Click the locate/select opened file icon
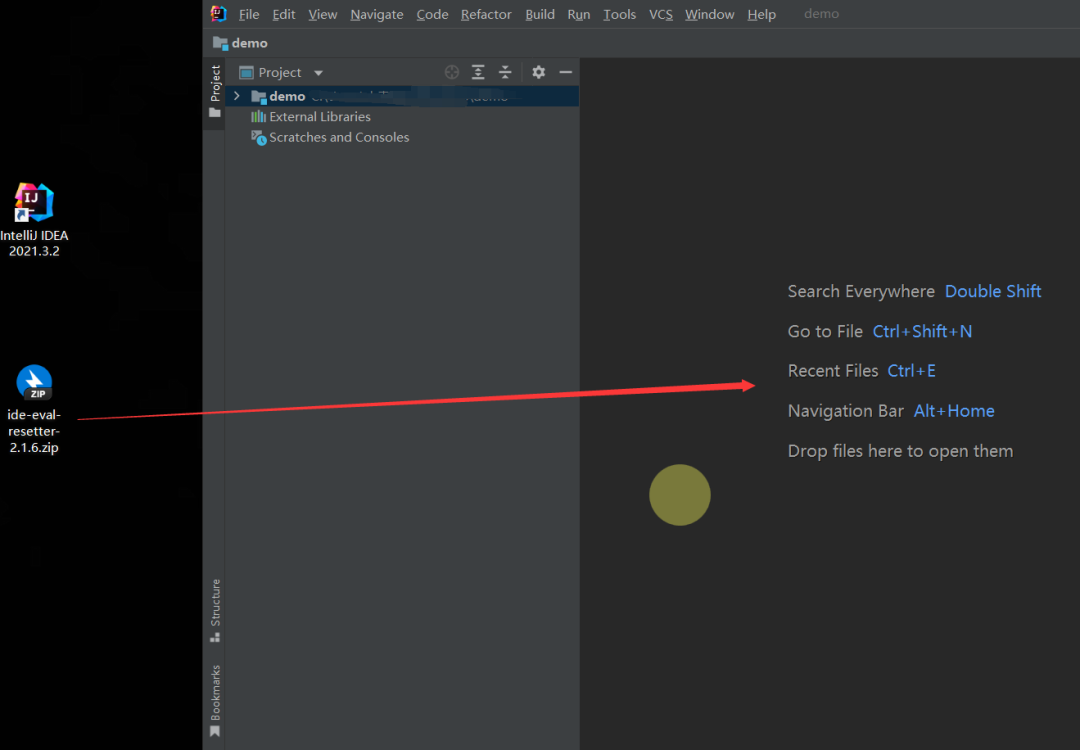 pyautogui.click(x=452, y=72)
